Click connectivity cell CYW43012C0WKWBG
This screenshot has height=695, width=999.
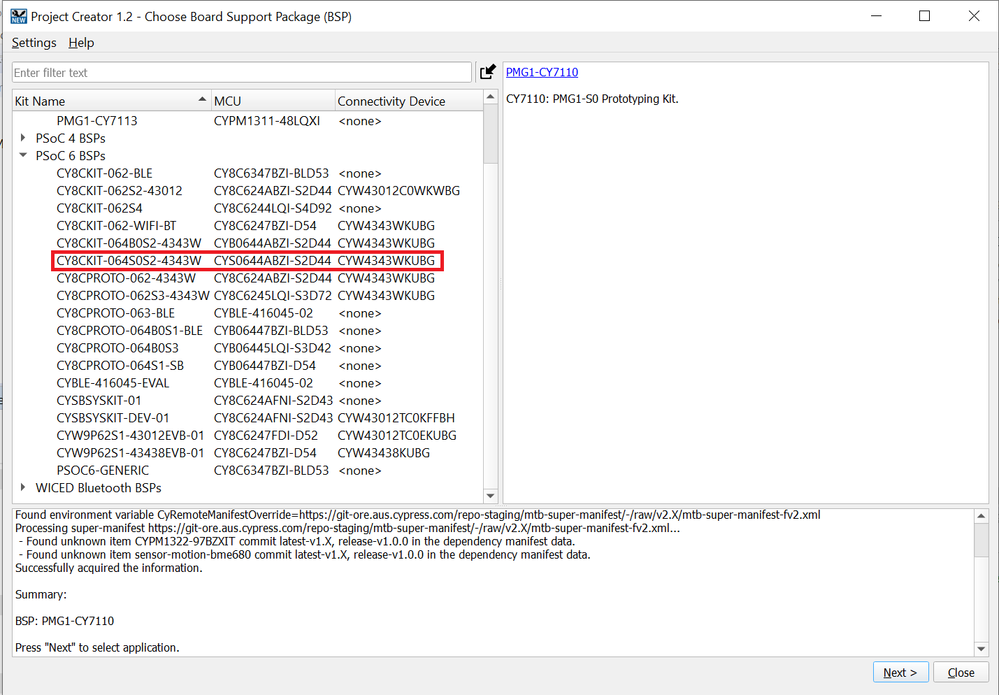coord(399,191)
